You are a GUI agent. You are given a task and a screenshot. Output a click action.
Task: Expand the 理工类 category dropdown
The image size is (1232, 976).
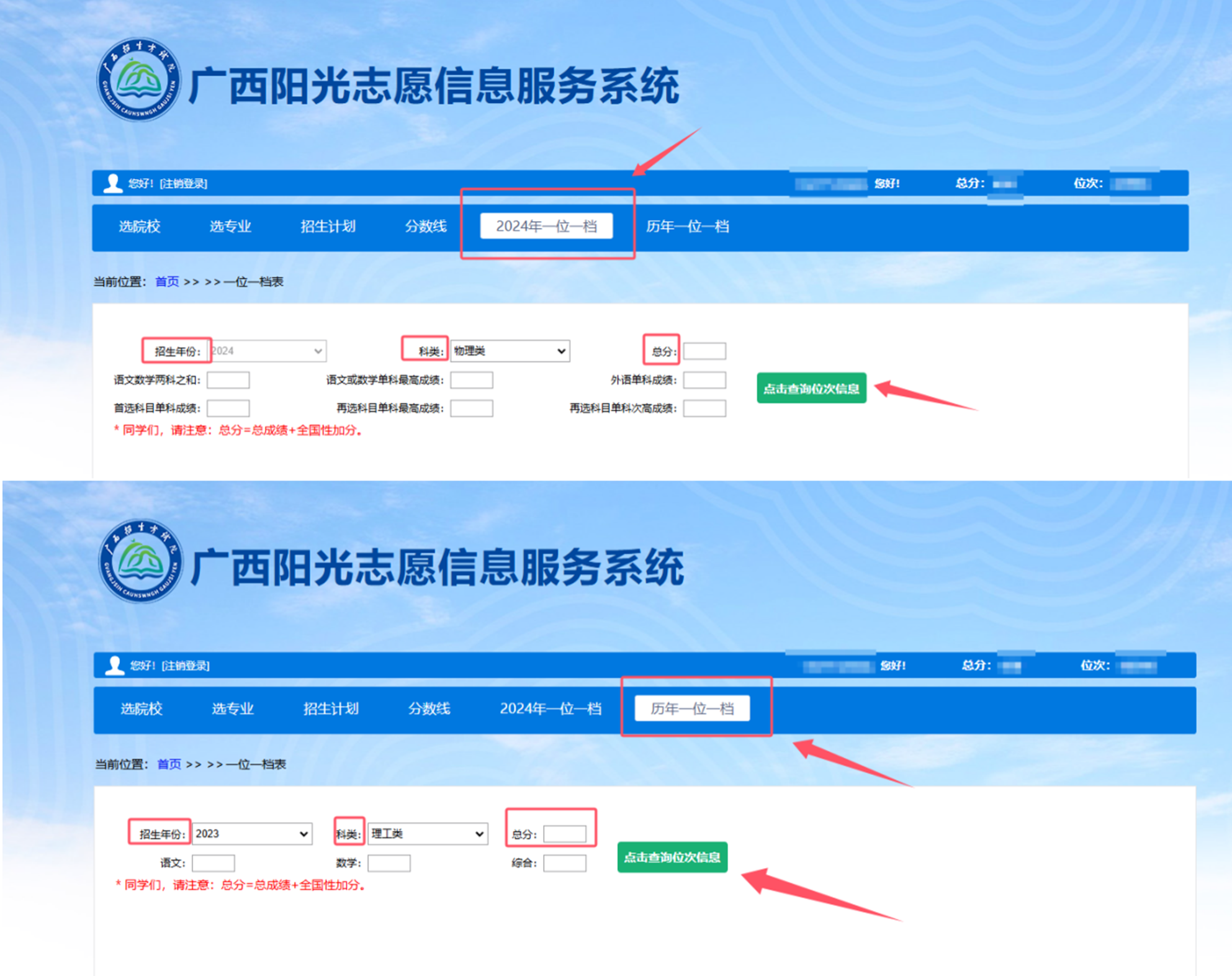(428, 834)
